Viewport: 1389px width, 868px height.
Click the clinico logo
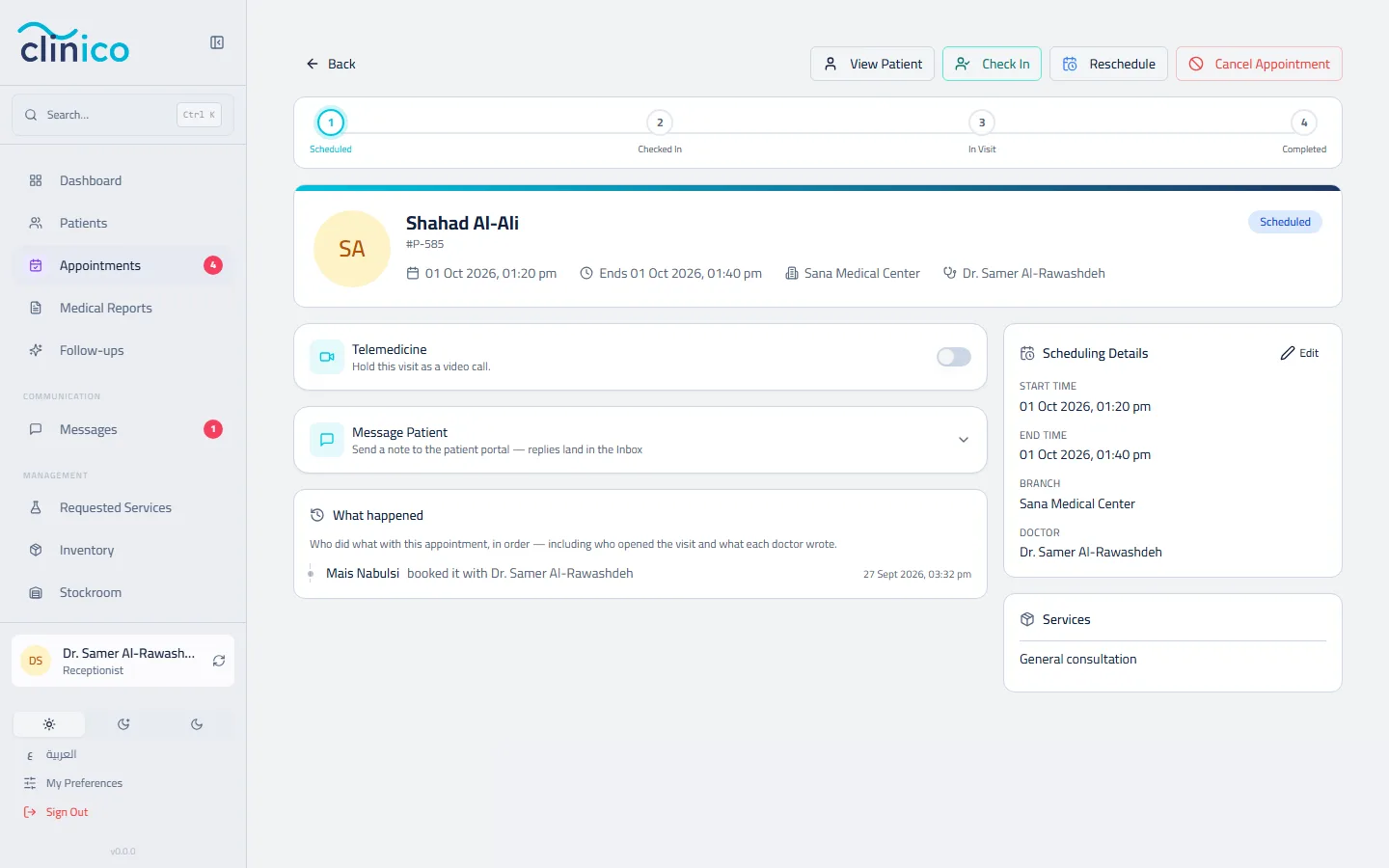point(74,42)
